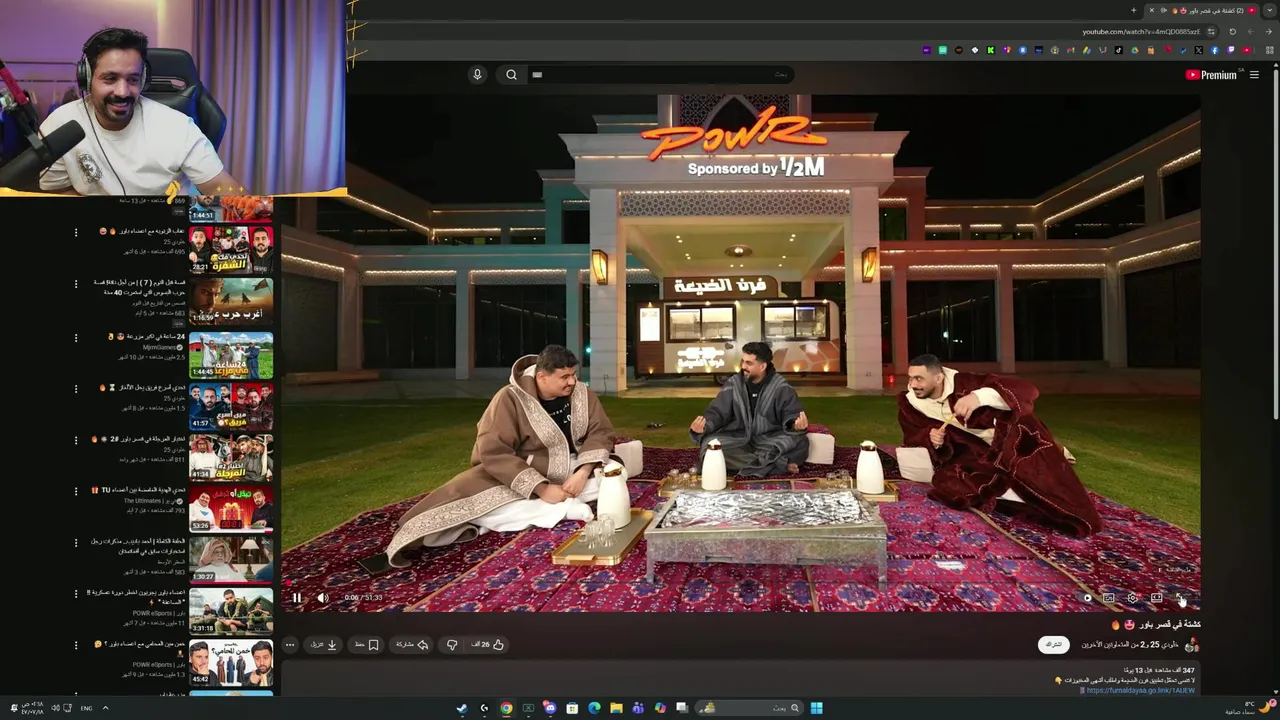Open options menu for 2:31:18 video

tap(76, 593)
